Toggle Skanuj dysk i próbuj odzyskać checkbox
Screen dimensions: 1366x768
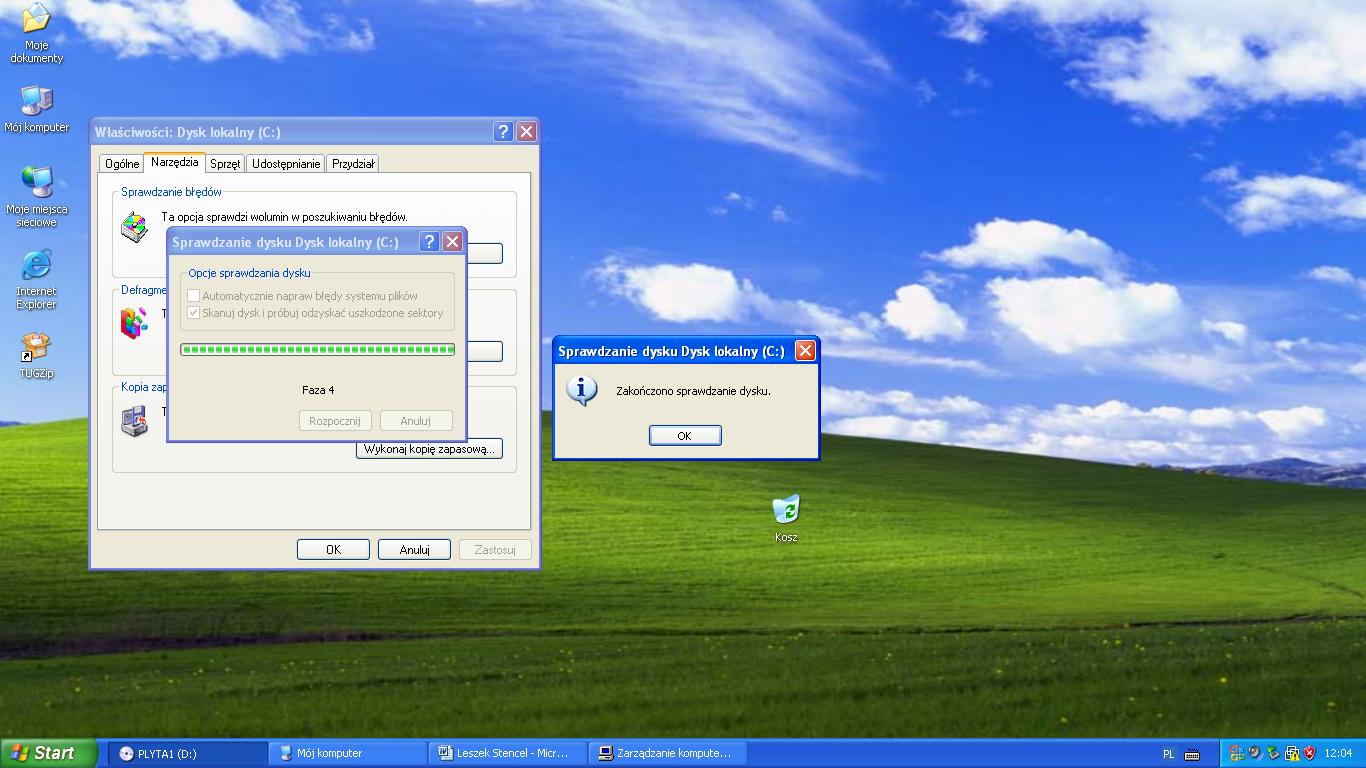click(194, 313)
